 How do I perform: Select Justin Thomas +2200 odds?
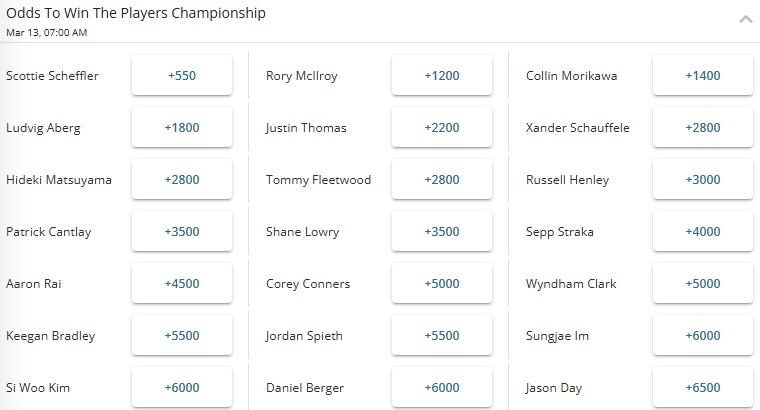coord(442,128)
